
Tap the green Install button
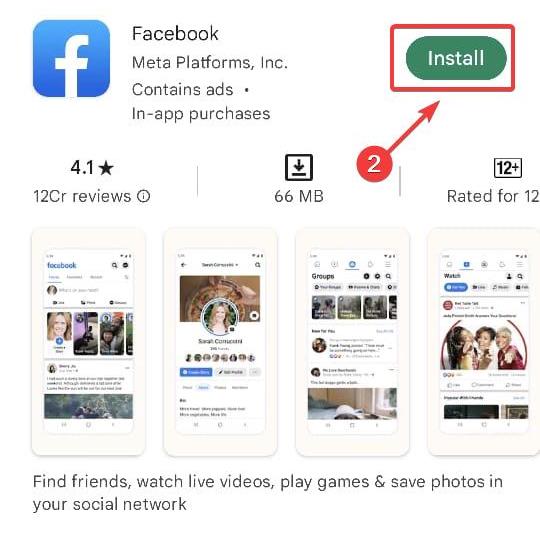pos(456,58)
